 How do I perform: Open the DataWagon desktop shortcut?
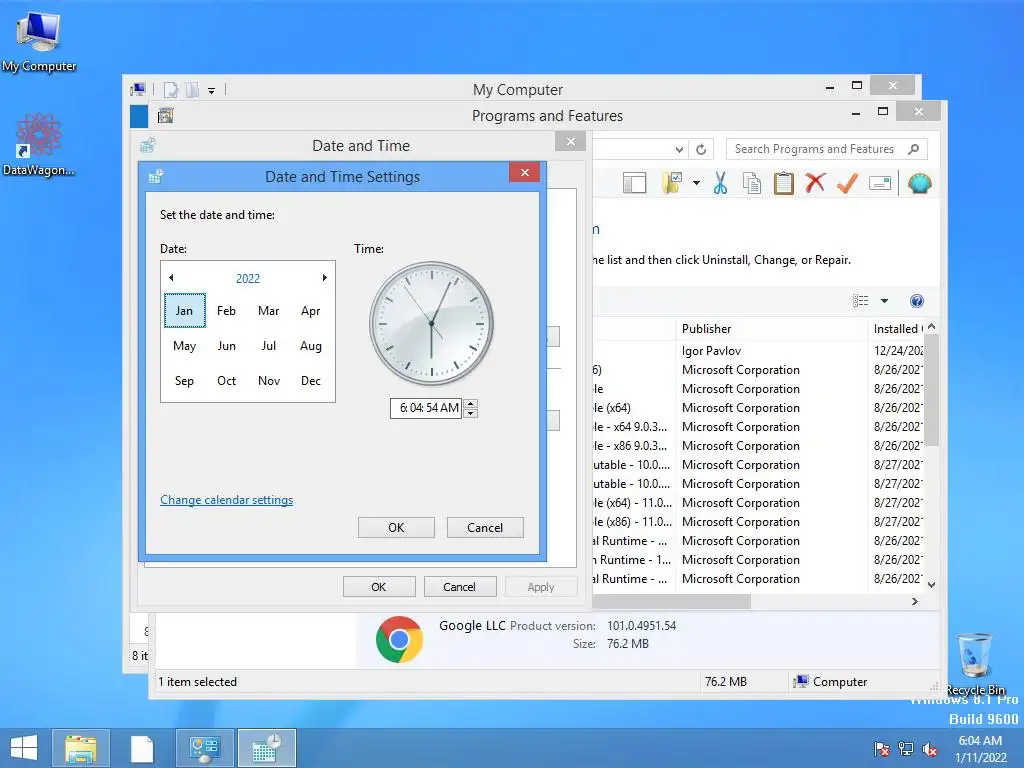[39, 144]
